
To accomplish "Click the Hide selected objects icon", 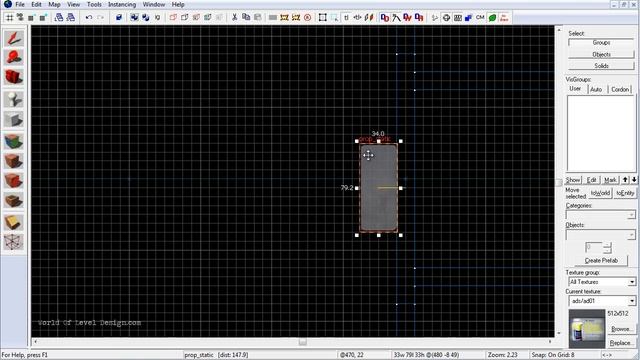I will pos(173,18).
